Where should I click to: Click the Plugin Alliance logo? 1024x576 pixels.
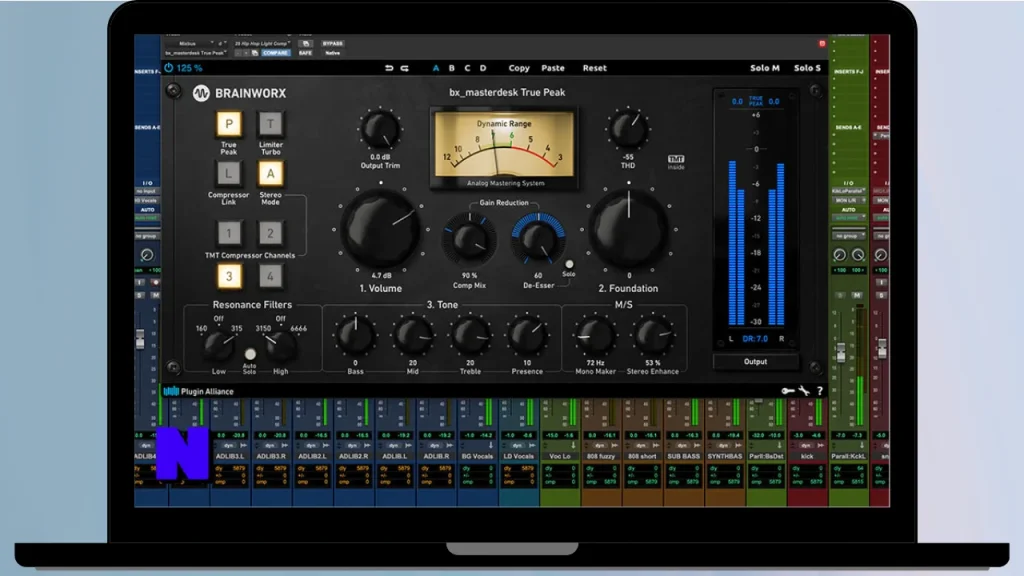pos(199,391)
